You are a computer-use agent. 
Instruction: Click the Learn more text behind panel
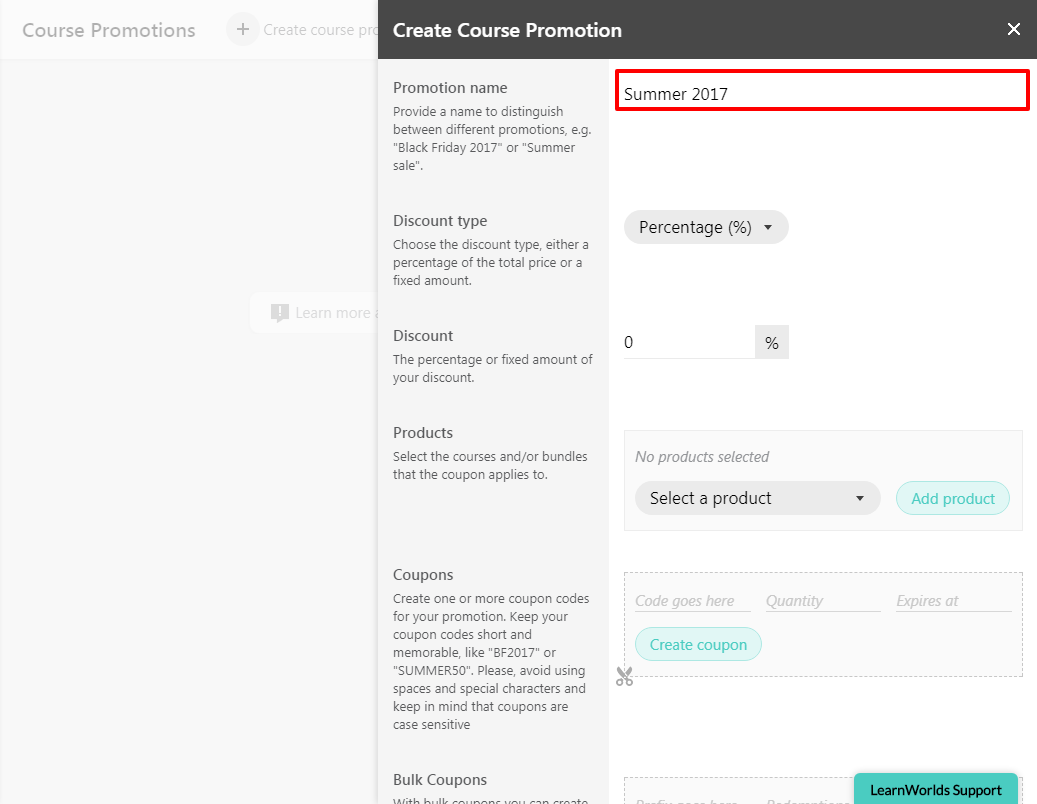tap(336, 313)
